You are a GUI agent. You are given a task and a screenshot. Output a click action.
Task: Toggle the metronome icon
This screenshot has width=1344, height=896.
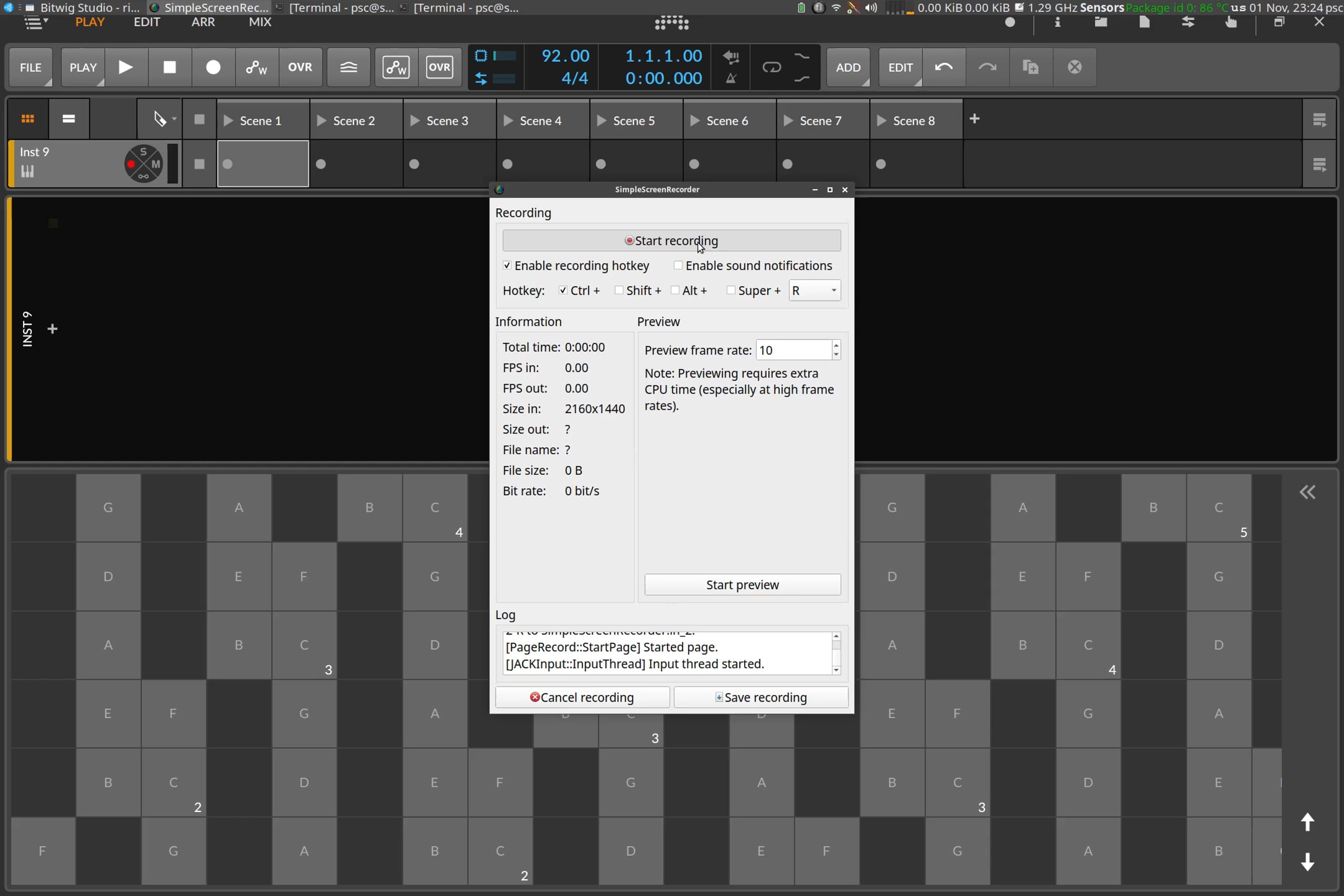(731, 79)
